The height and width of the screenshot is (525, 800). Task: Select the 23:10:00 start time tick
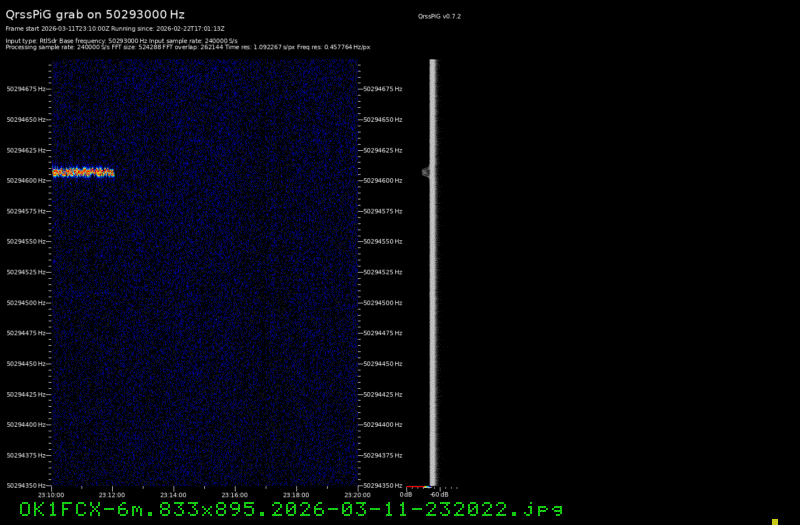[51, 494]
